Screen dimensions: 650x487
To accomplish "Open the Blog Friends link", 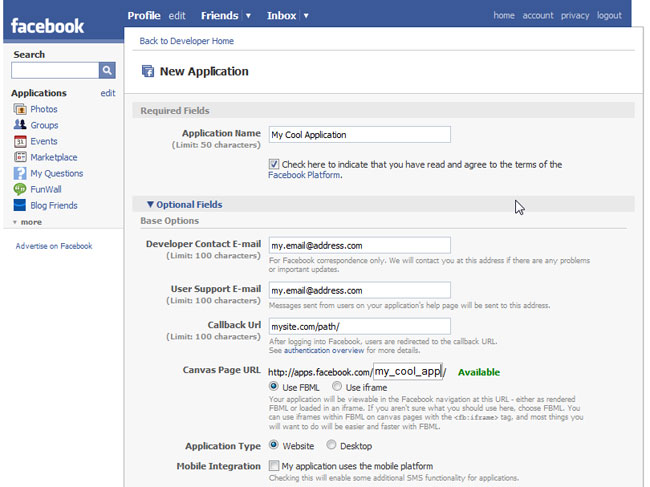I will pos(54,206).
